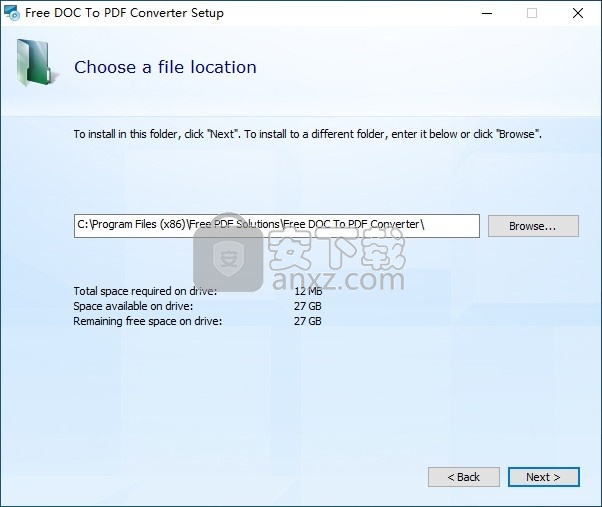Click the 27 GB space available value
Viewport: 602px width, 507px height.
click(307, 306)
